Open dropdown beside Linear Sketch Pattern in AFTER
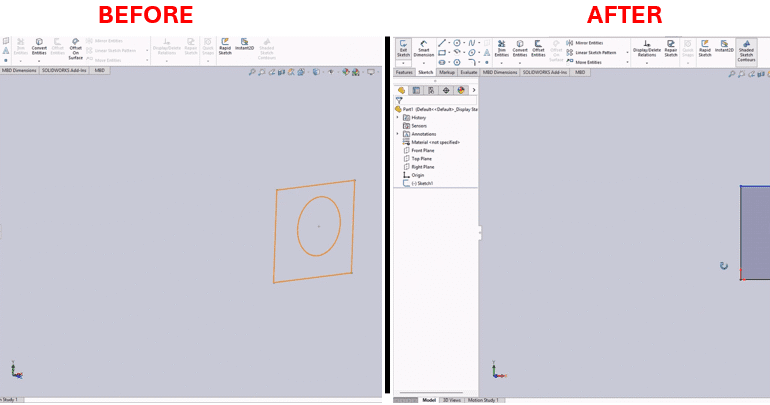This screenshot has width=770, height=405. click(628, 53)
